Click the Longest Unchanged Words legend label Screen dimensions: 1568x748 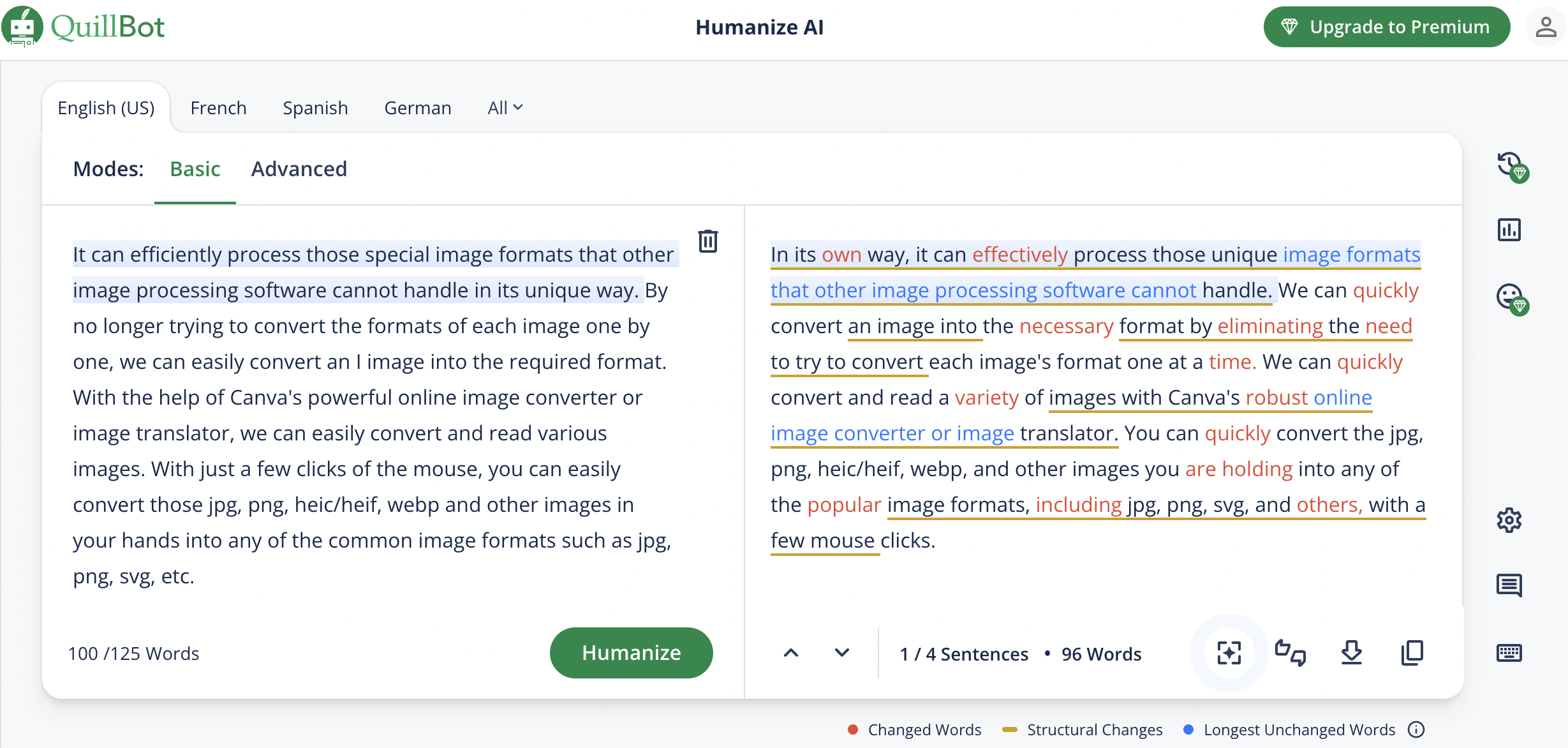click(x=1299, y=729)
